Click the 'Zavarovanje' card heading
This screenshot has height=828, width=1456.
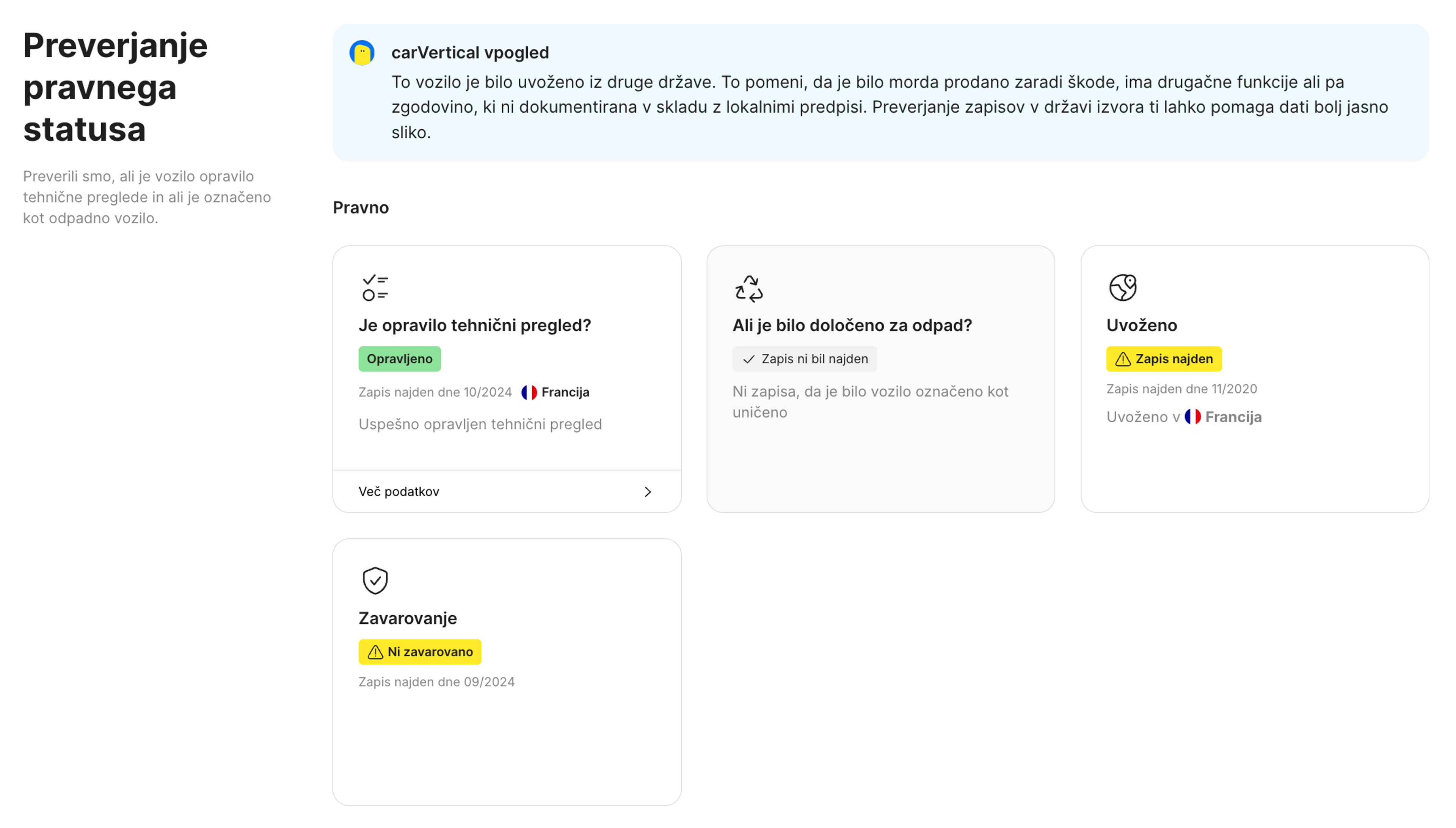(407, 618)
